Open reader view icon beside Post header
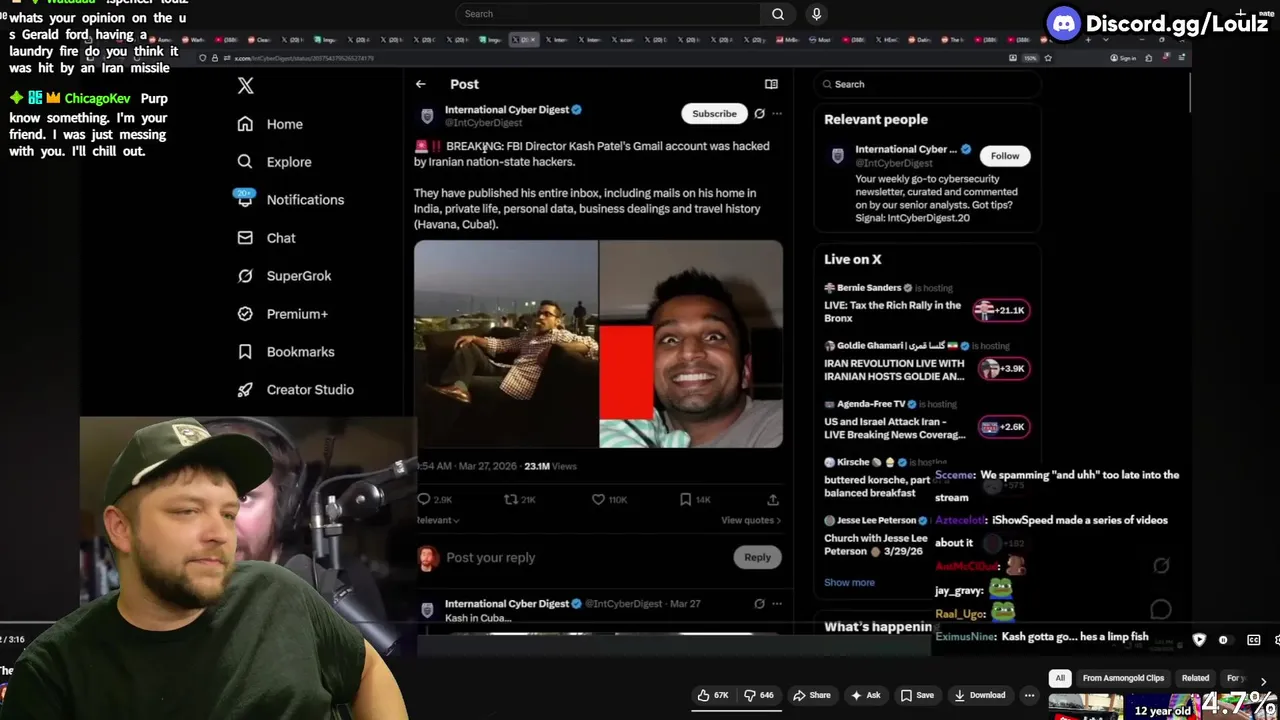This screenshot has width=1280, height=720. pyautogui.click(x=771, y=84)
